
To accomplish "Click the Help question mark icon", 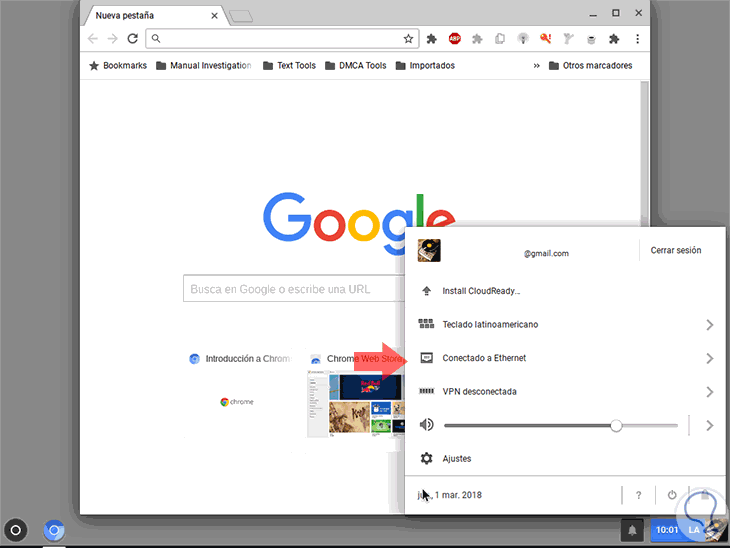I will (x=638, y=495).
